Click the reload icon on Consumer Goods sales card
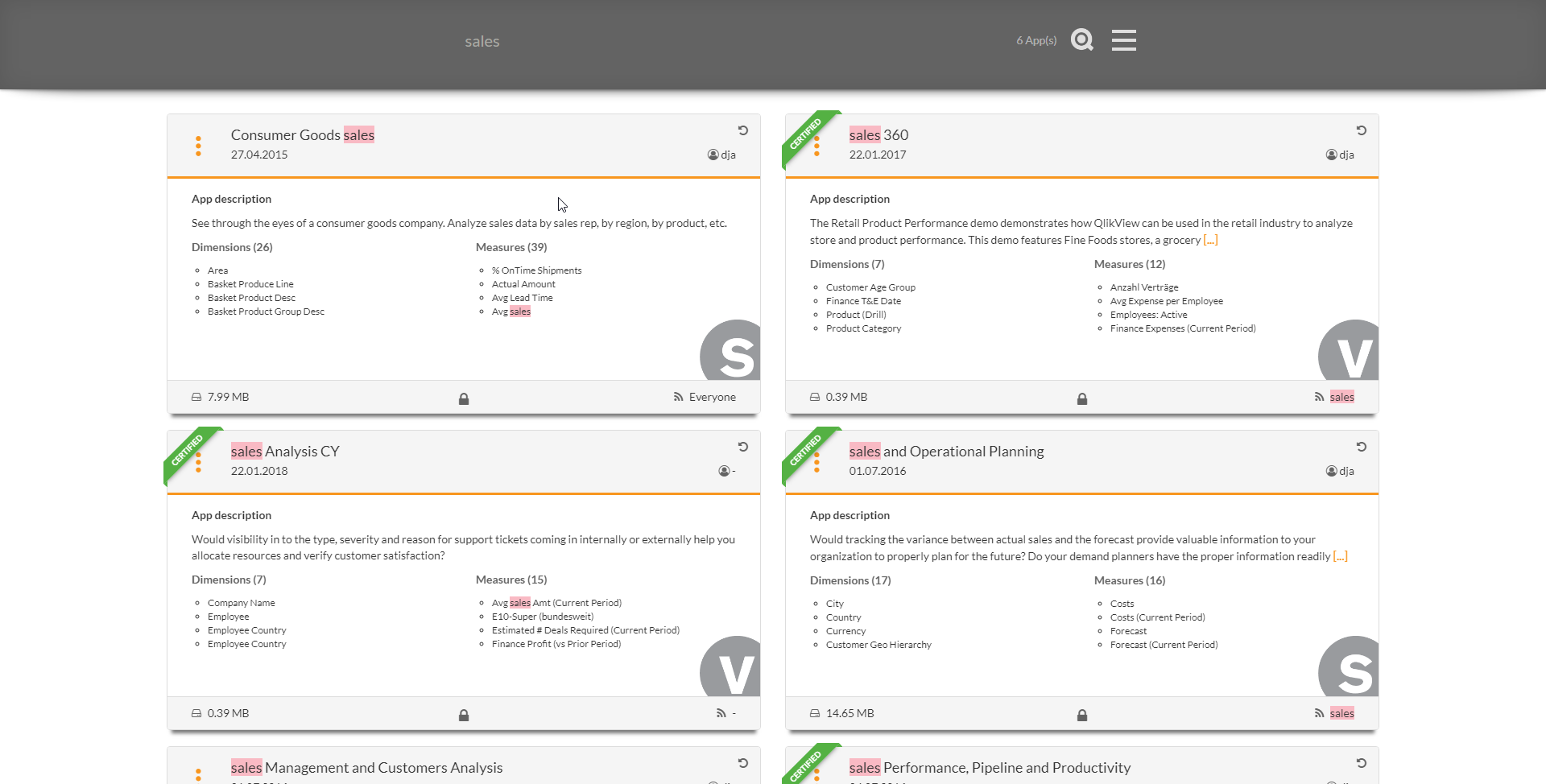The width and height of the screenshot is (1546, 784). [x=743, y=130]
